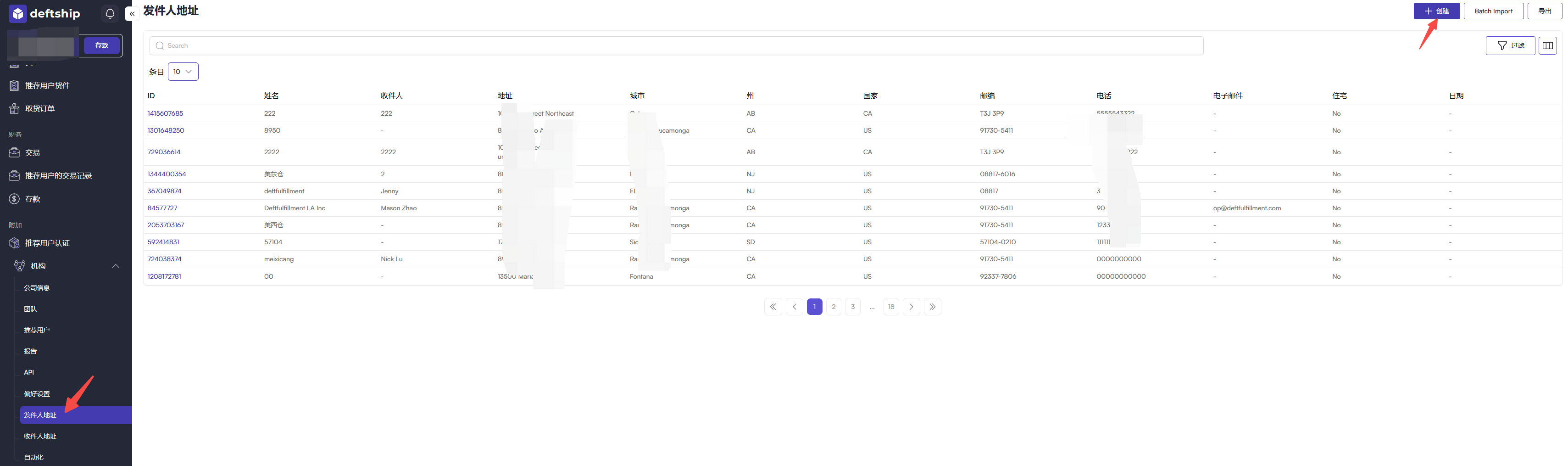Click the 推荐用户认证 cube icon
1568x466 pixels.
(15, 243)
